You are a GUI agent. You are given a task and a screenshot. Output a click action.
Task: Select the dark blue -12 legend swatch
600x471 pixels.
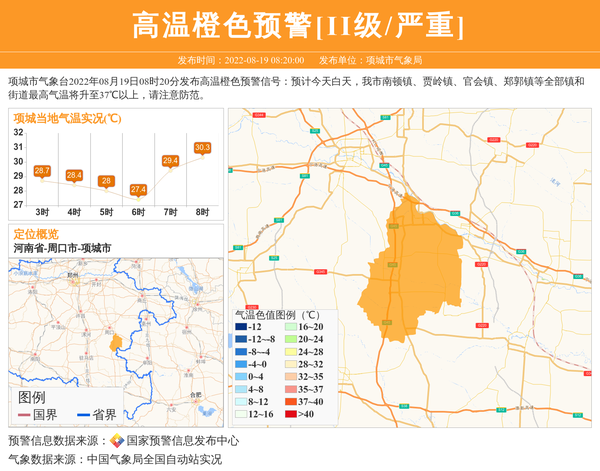coord(241,327)
